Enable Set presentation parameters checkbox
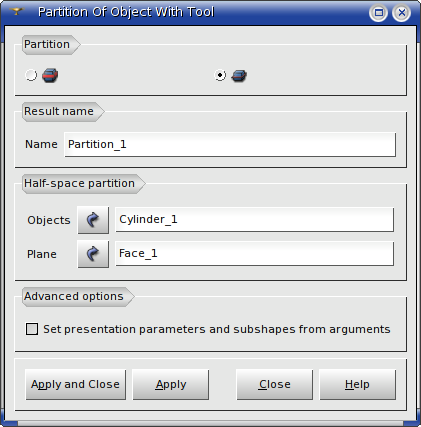 [32, 329]
